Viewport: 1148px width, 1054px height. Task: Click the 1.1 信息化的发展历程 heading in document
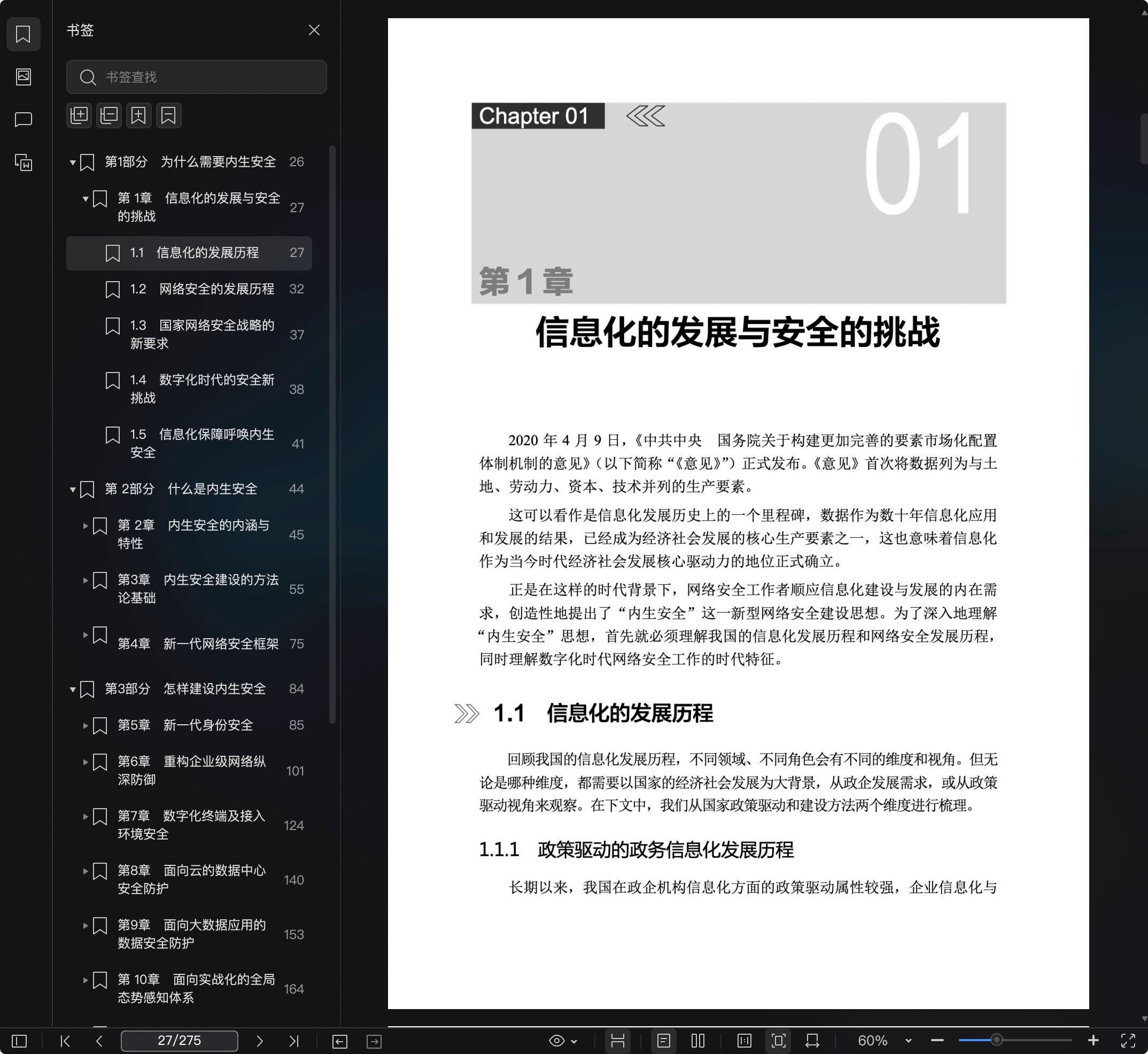point(603,714)
